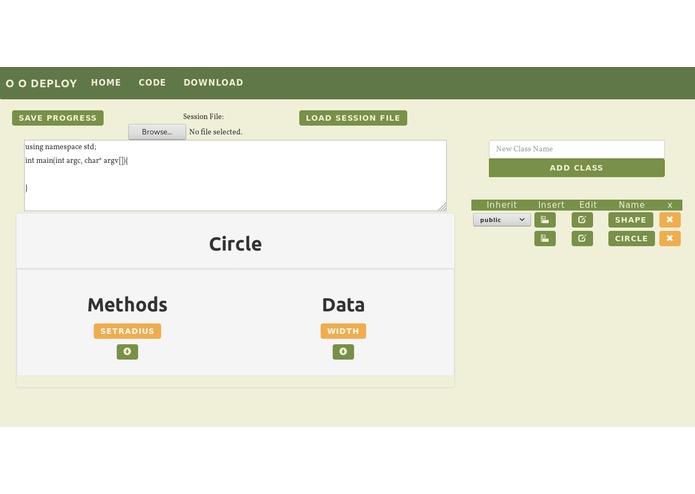
Task: Click inside the main code textarea
Action: click(x=235, y=175)
